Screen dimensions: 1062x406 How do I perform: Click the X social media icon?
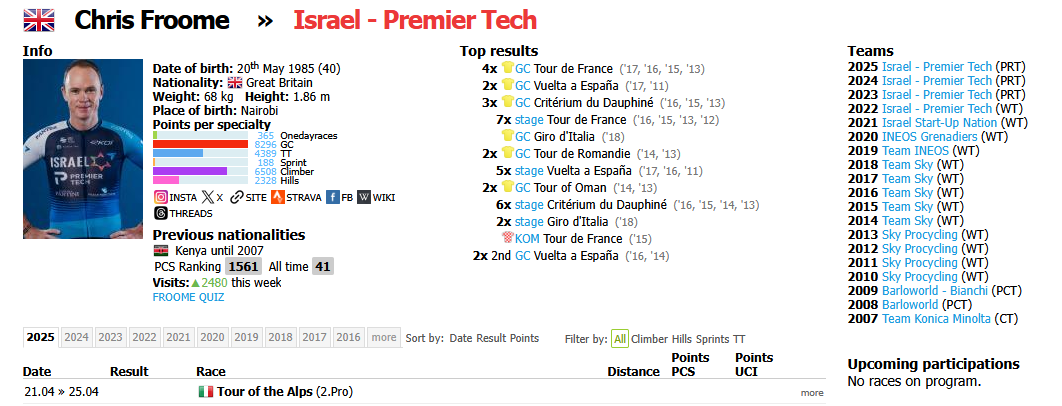[x=207, y=198]
